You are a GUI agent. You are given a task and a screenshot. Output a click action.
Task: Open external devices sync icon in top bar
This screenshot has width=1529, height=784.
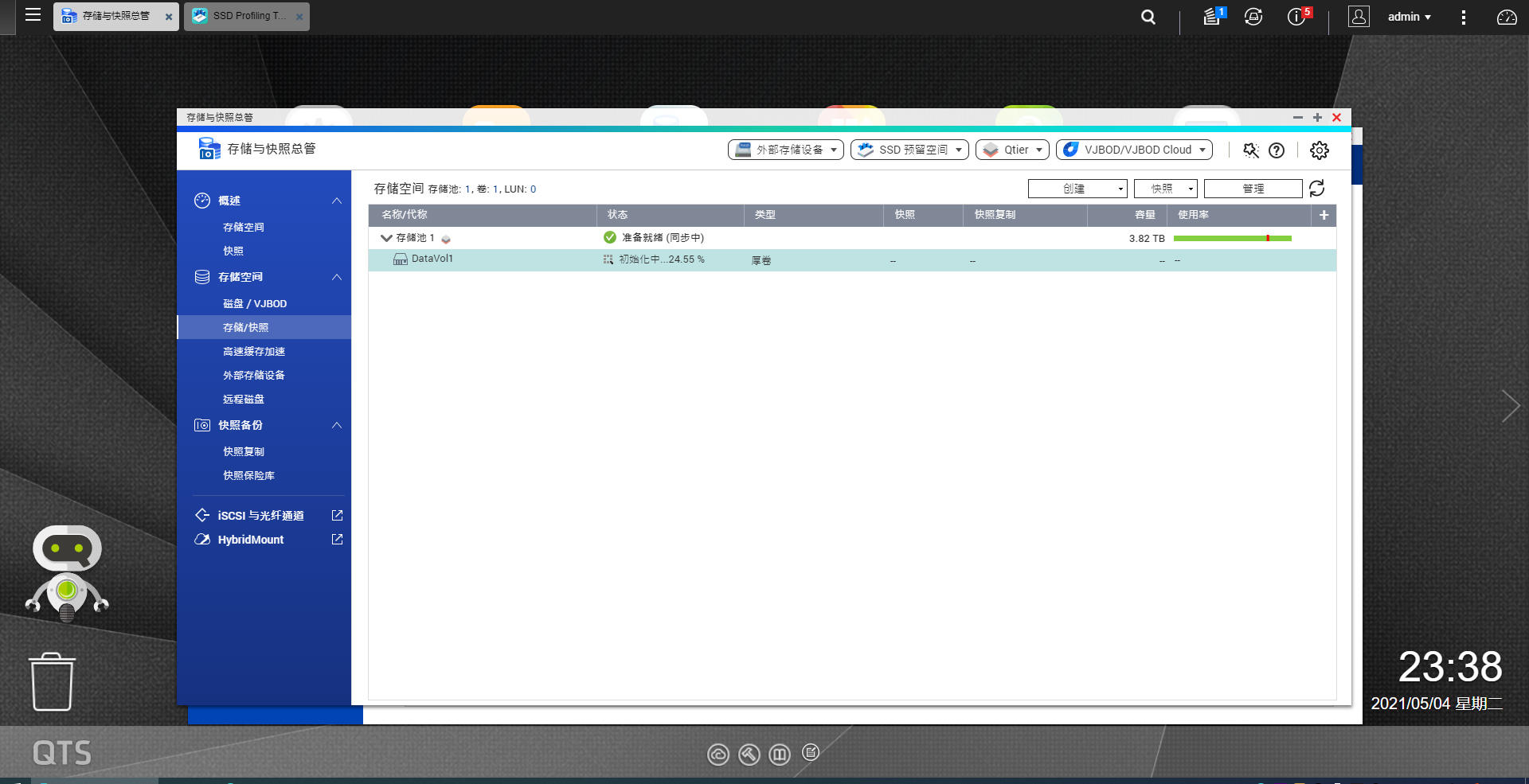[x=1253, y=17]
